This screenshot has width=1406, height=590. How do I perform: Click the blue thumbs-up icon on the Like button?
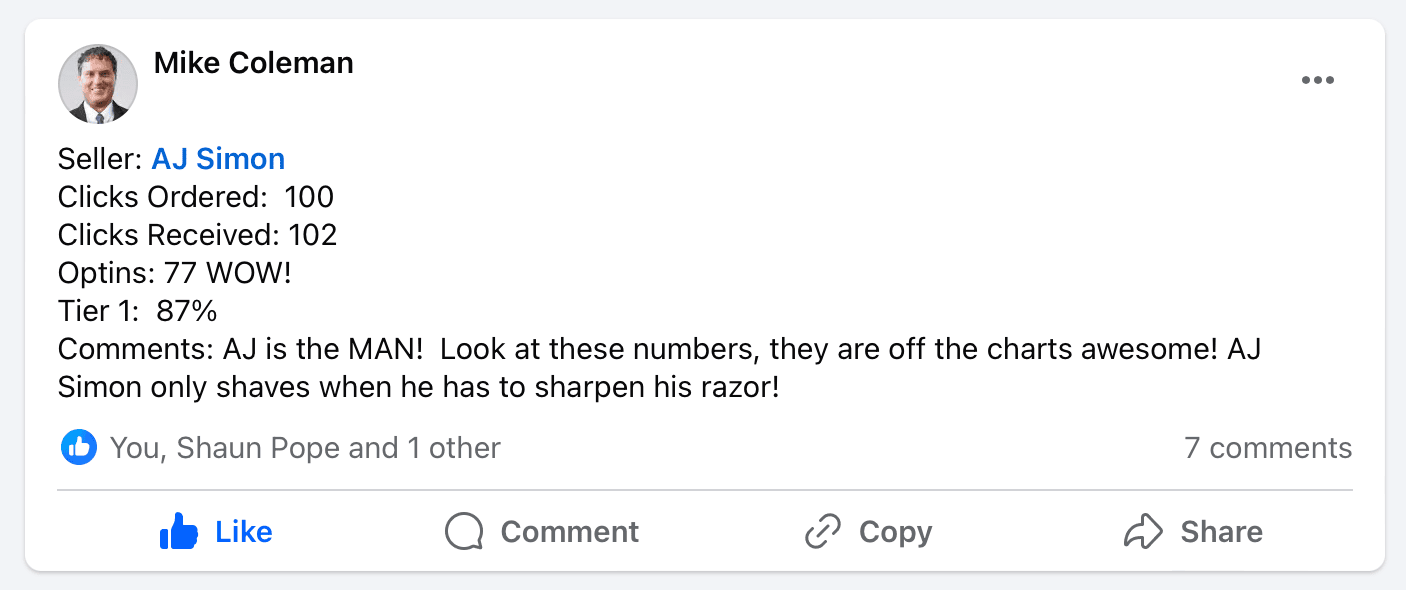179,531
